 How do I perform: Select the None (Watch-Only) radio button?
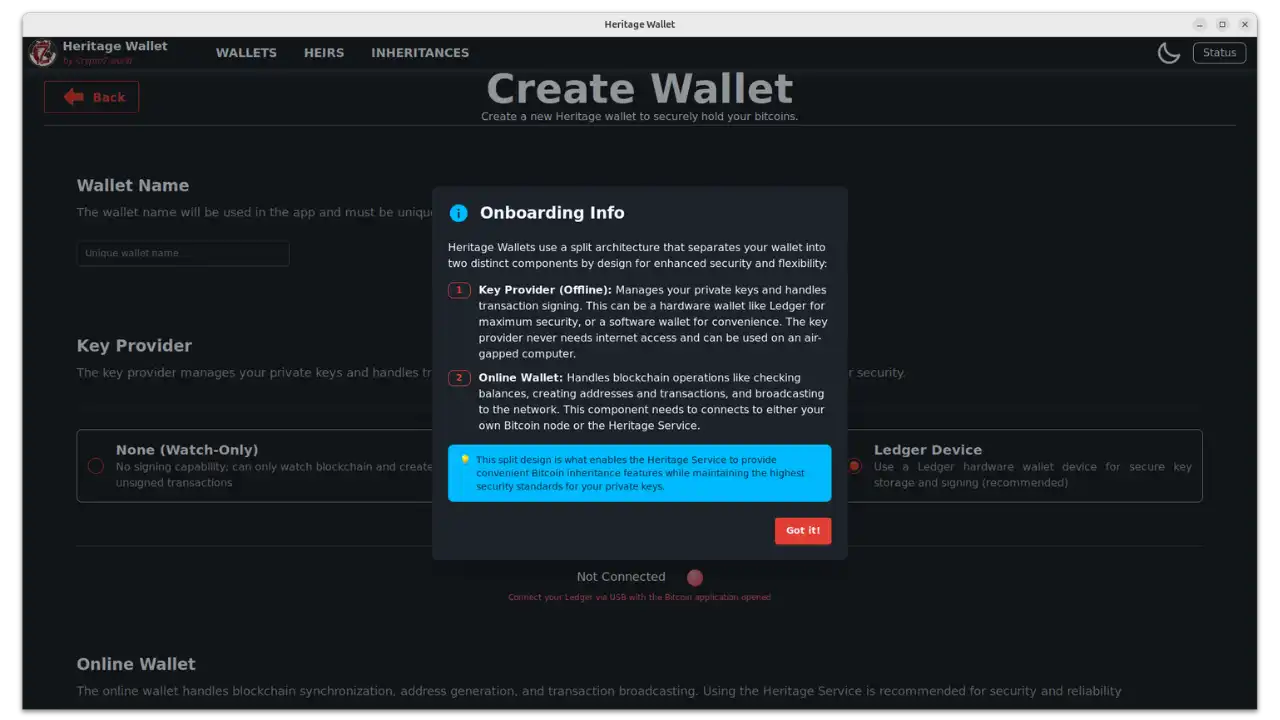[x=96, y=466]
